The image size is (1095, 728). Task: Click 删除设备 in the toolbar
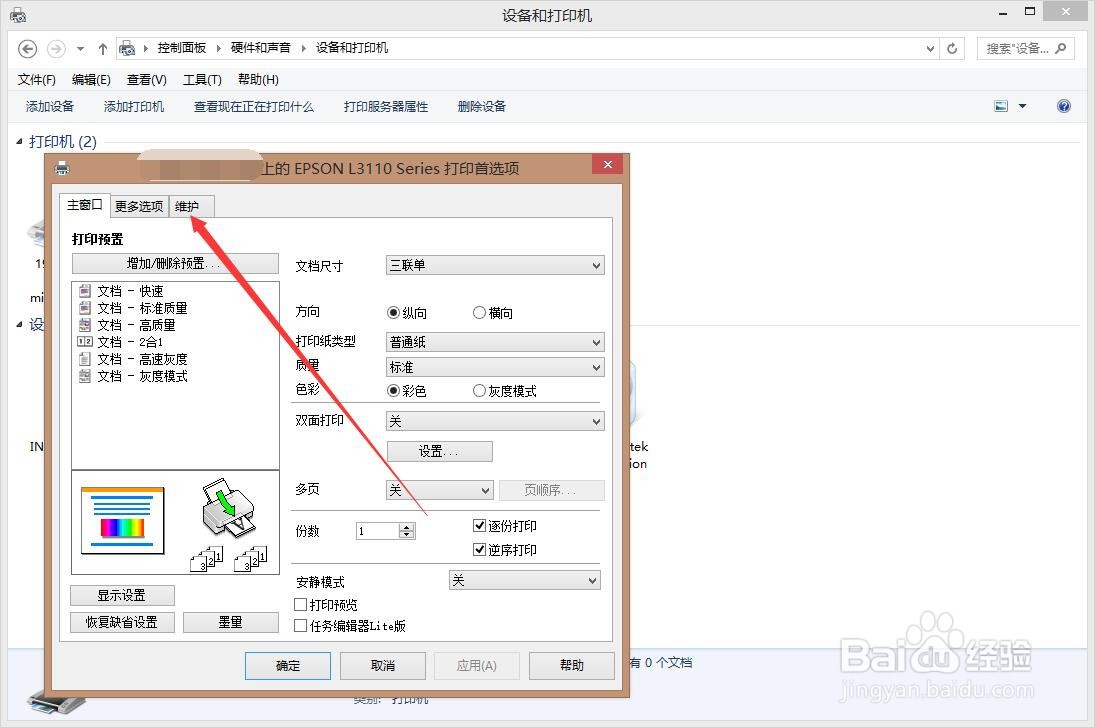pyautogui.click(x=482, y=106)
